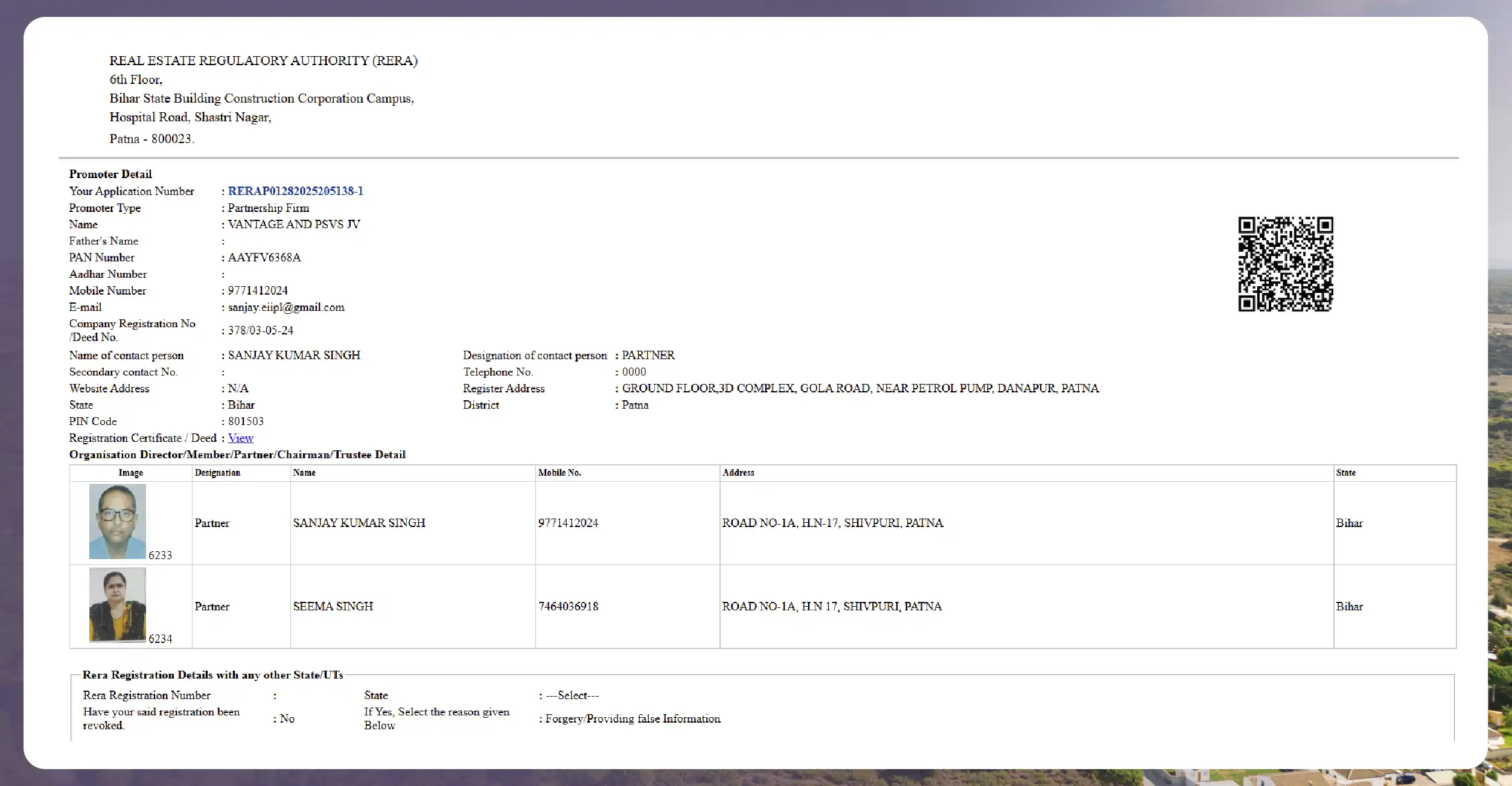This screenshot has width=1512, height=786.
Task: Click the Designation column header
Action: (217, 473)
